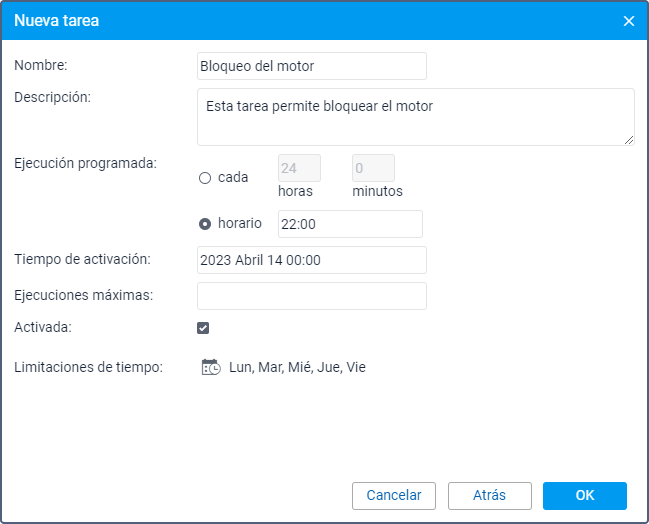Click the 'Limitaciones de tiempo:' label
This screenshot has height=524, width=649.
point(88,367)
